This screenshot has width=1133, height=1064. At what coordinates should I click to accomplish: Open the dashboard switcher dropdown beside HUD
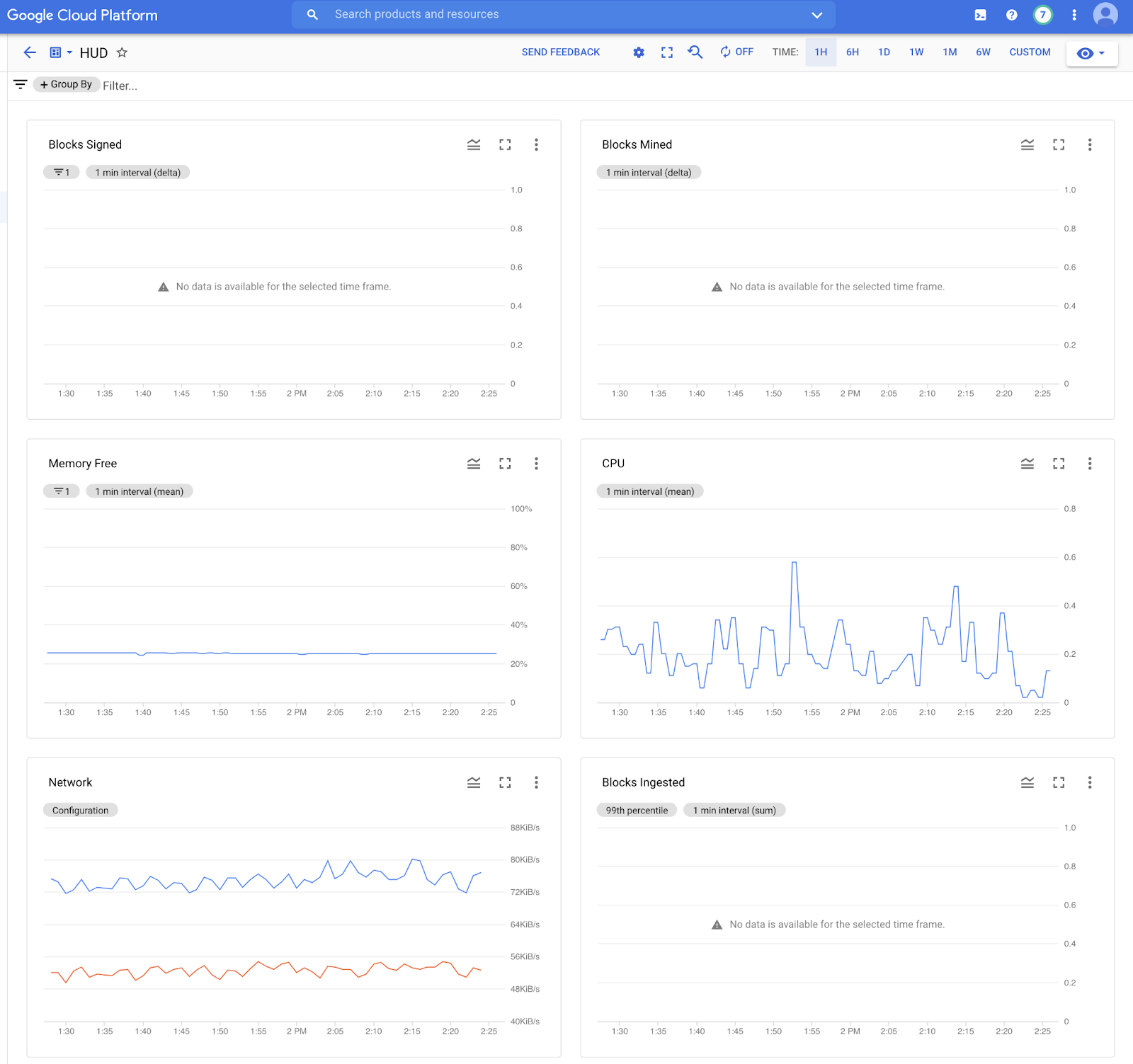(61, 52)
